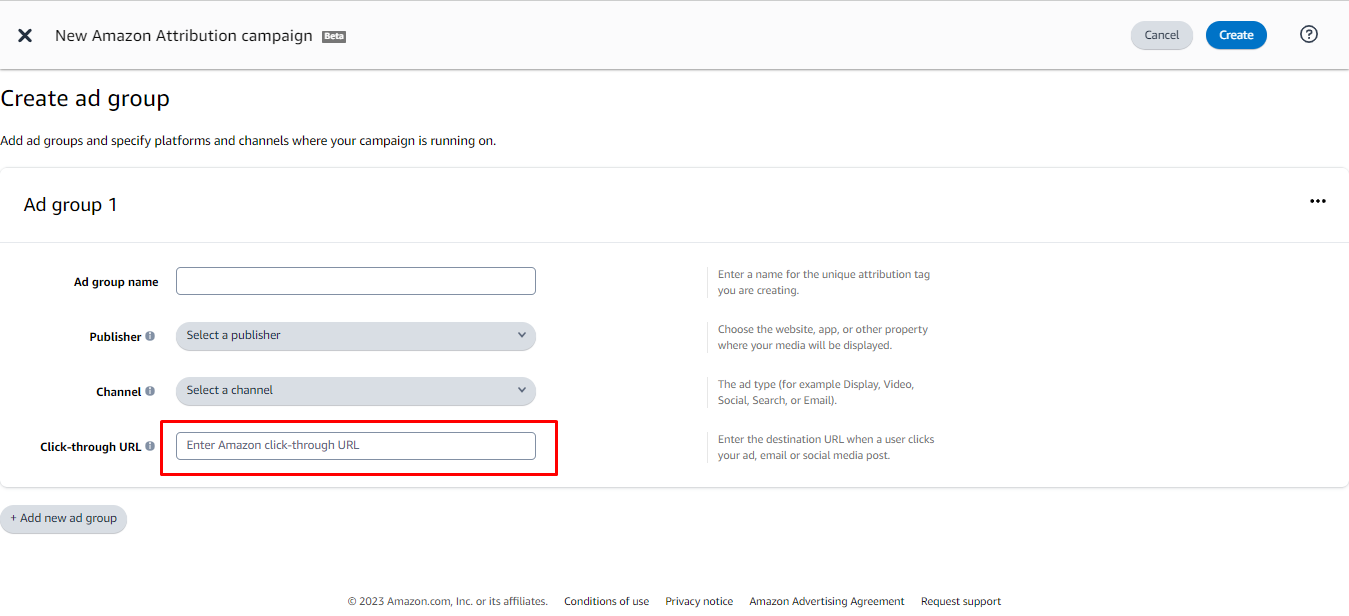Click the Ad group name label
The height and width of the screenshot is (616, 1349).
116,282
